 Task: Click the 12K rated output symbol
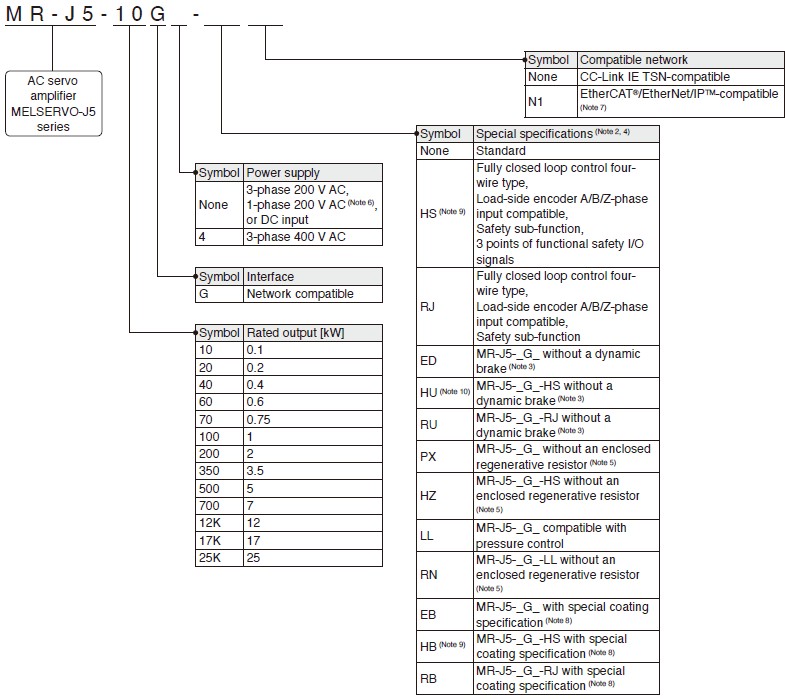218,524
